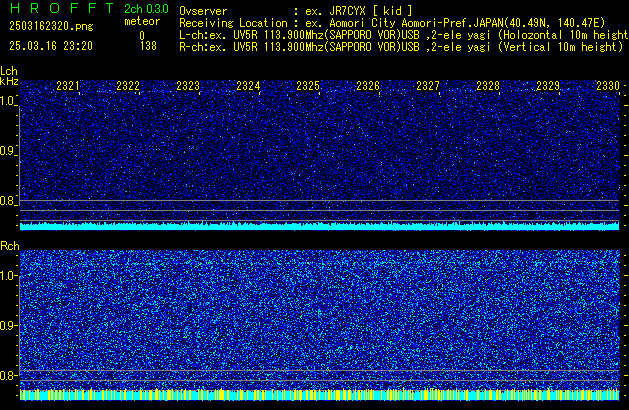This screenshot has width=629, height=410.
Task: Click the L-ch receiver description line
Action: (404, 35)
